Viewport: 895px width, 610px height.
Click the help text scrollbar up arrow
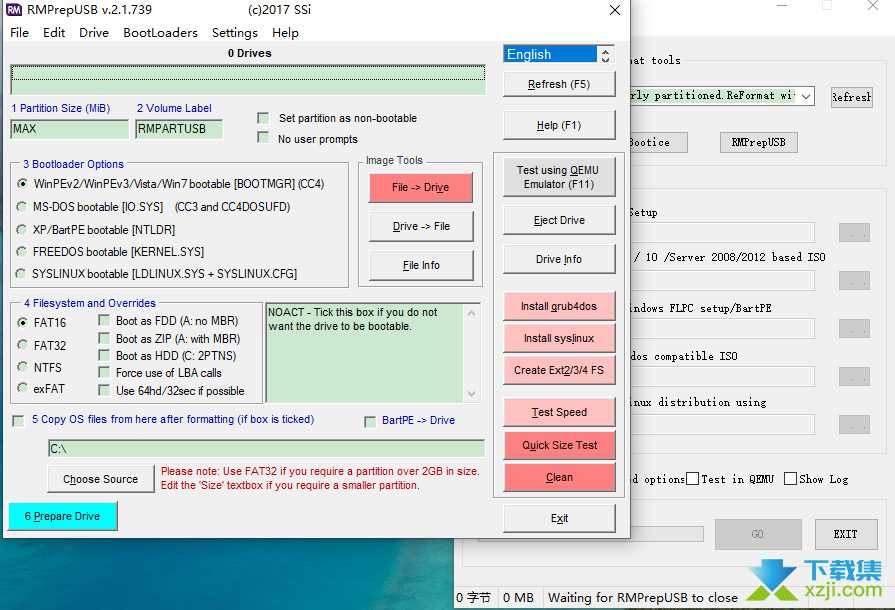pos(471,313)
